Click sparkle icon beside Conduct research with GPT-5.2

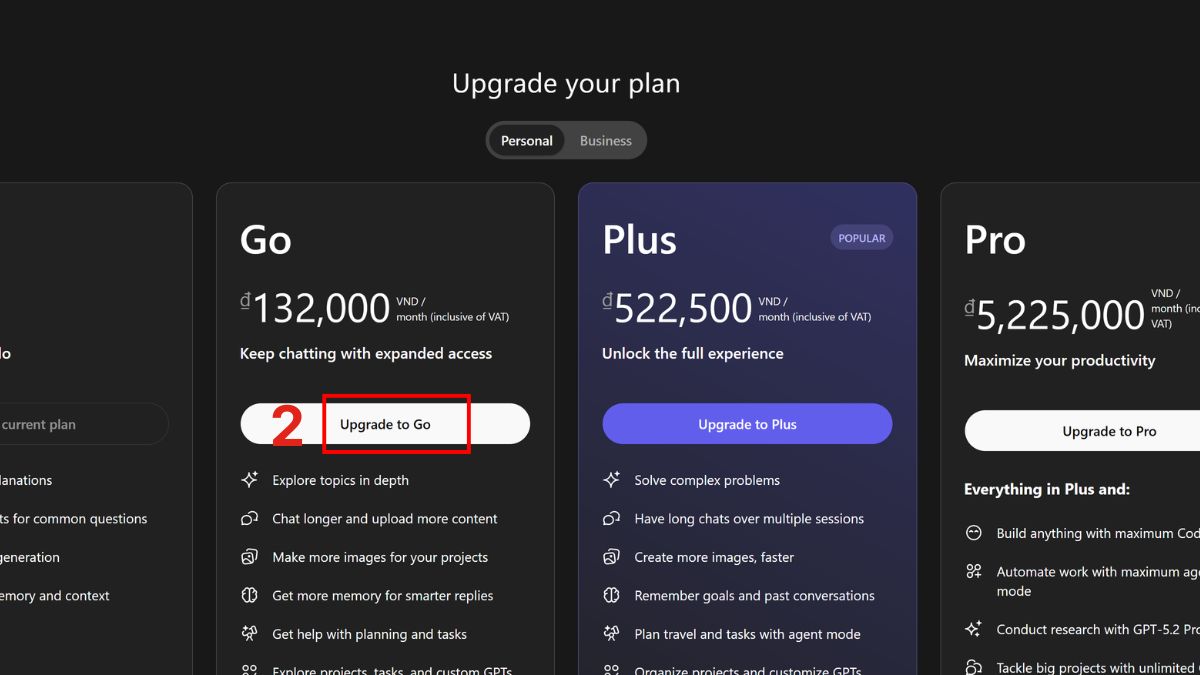click(974, 629)
